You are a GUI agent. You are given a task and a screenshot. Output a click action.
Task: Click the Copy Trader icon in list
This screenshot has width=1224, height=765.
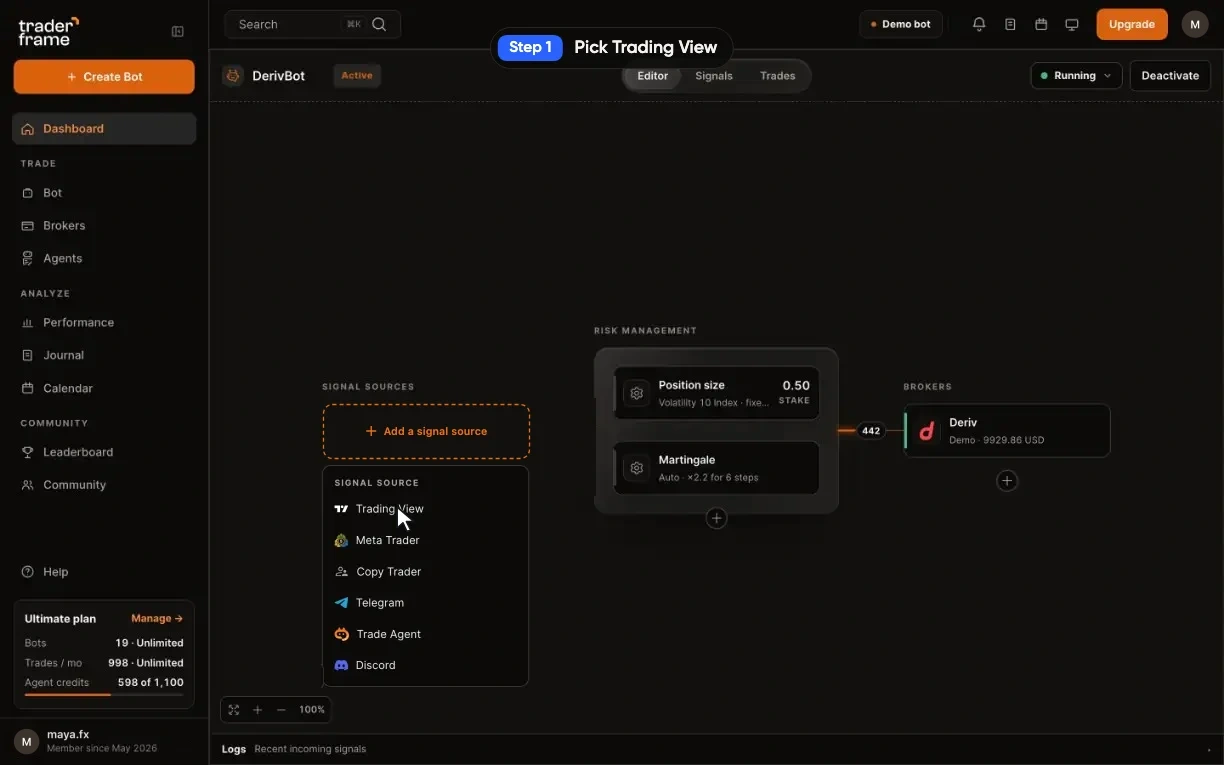(341, 572)
